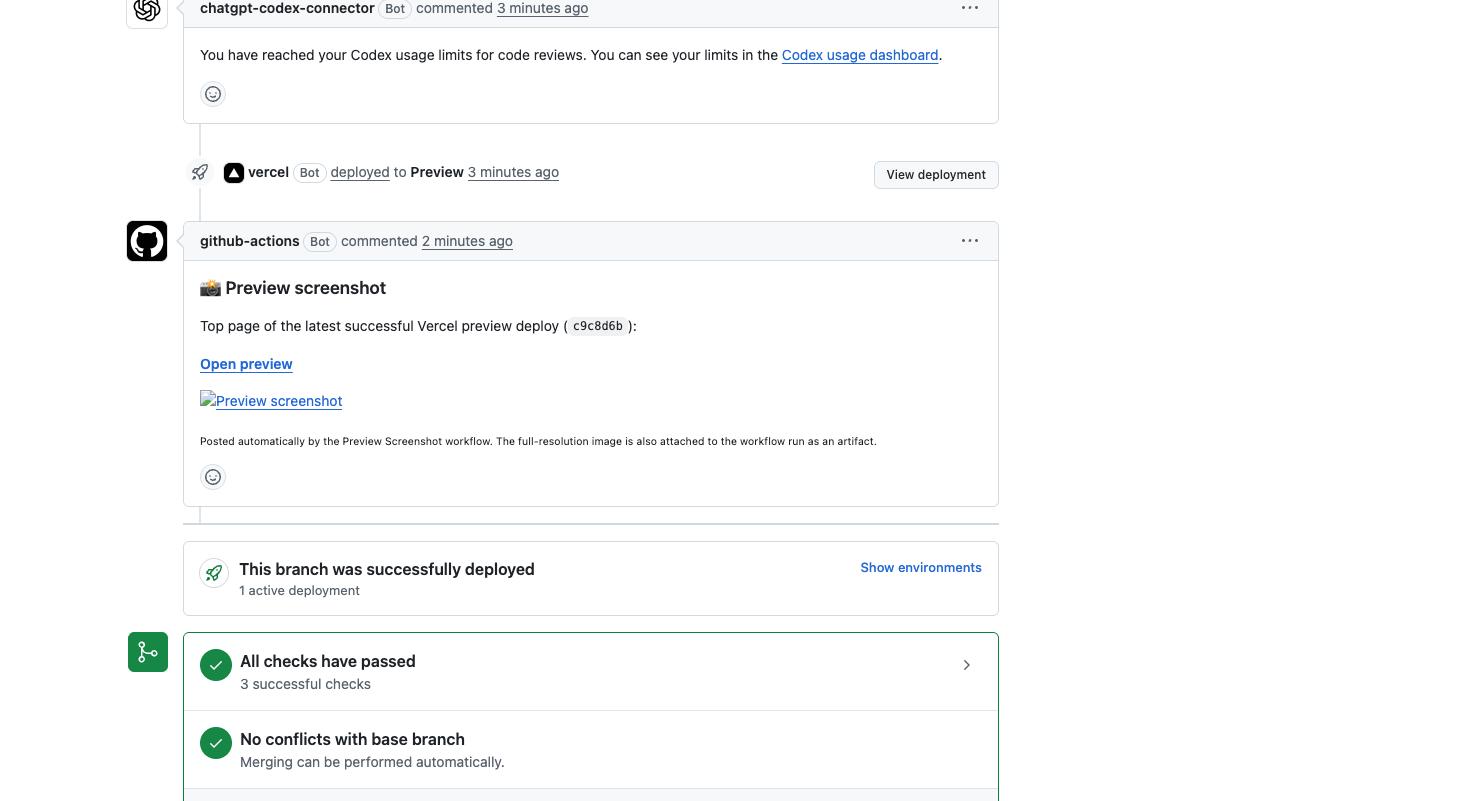
Task: Click the chatgpt-codex-connector avatar icon
Action: [147, 11]
